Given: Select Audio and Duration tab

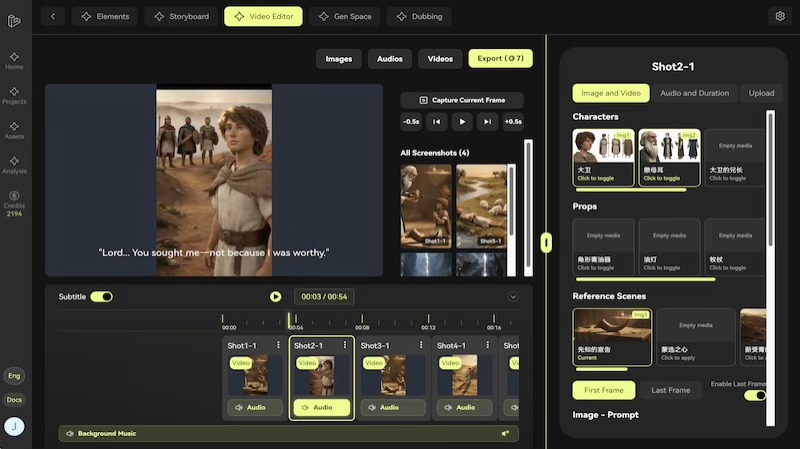Looking at the screenshot, I should click(694, 93).
